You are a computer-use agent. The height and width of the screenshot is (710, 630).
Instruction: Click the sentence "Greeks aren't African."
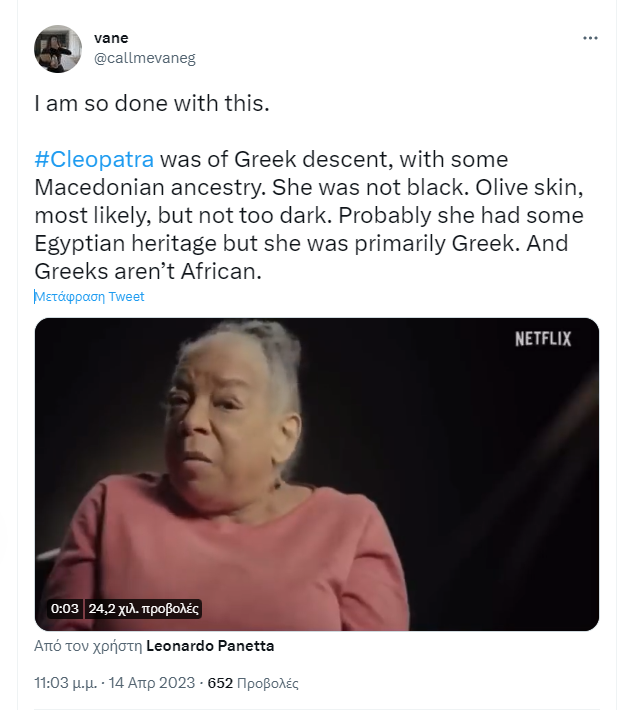click(146, 271)
